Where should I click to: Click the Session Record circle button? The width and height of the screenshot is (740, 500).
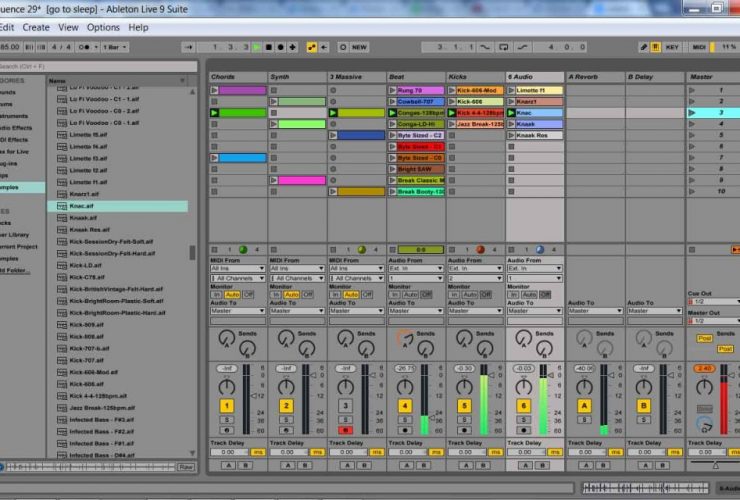[x=343, y=47]
